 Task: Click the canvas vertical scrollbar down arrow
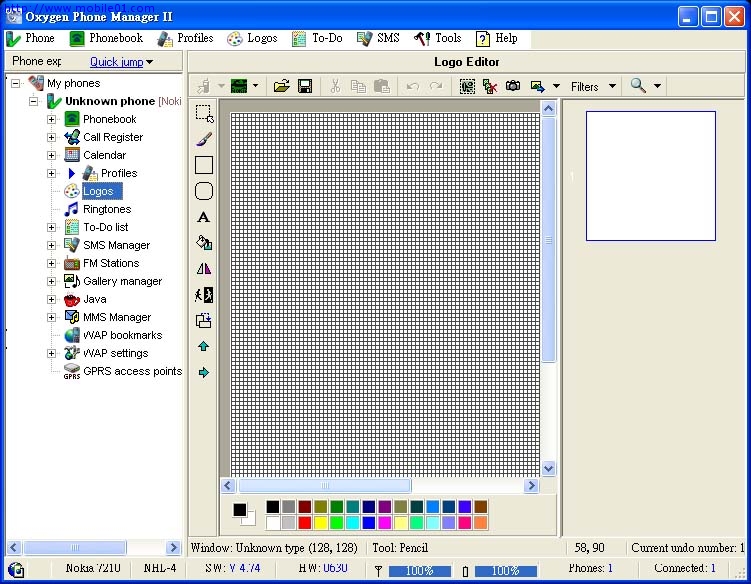pyautogui.click(x=549, y=469)
